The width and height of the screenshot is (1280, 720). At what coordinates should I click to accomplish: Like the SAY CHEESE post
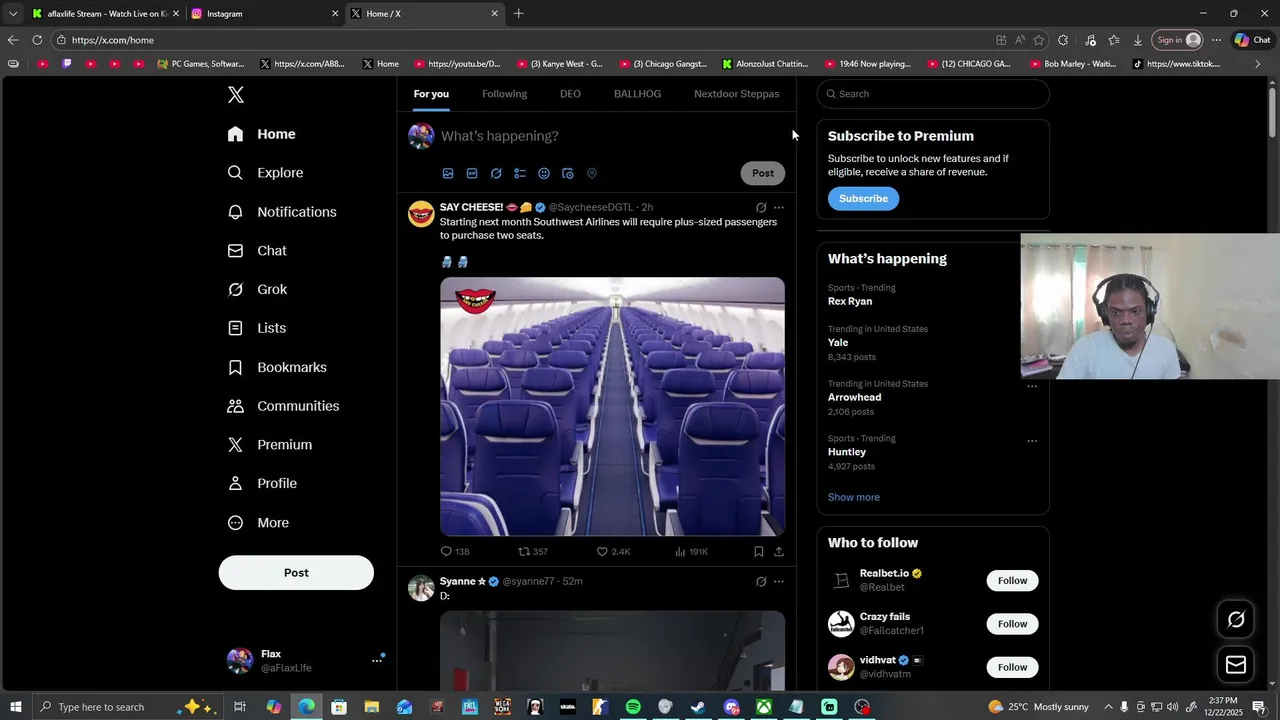pos(613,552)
